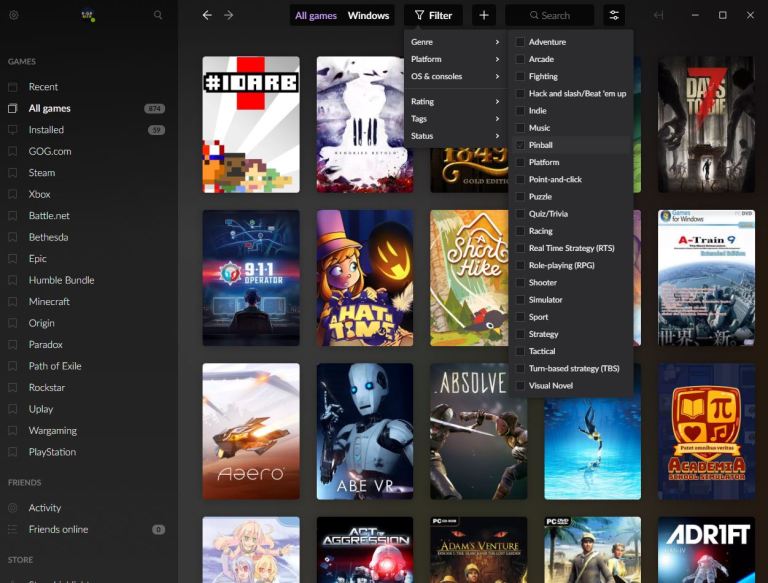The width and height of the screenshot is (768, 583).
Task: Click the sidebar search magnifier icon
Action: (158, 15)
